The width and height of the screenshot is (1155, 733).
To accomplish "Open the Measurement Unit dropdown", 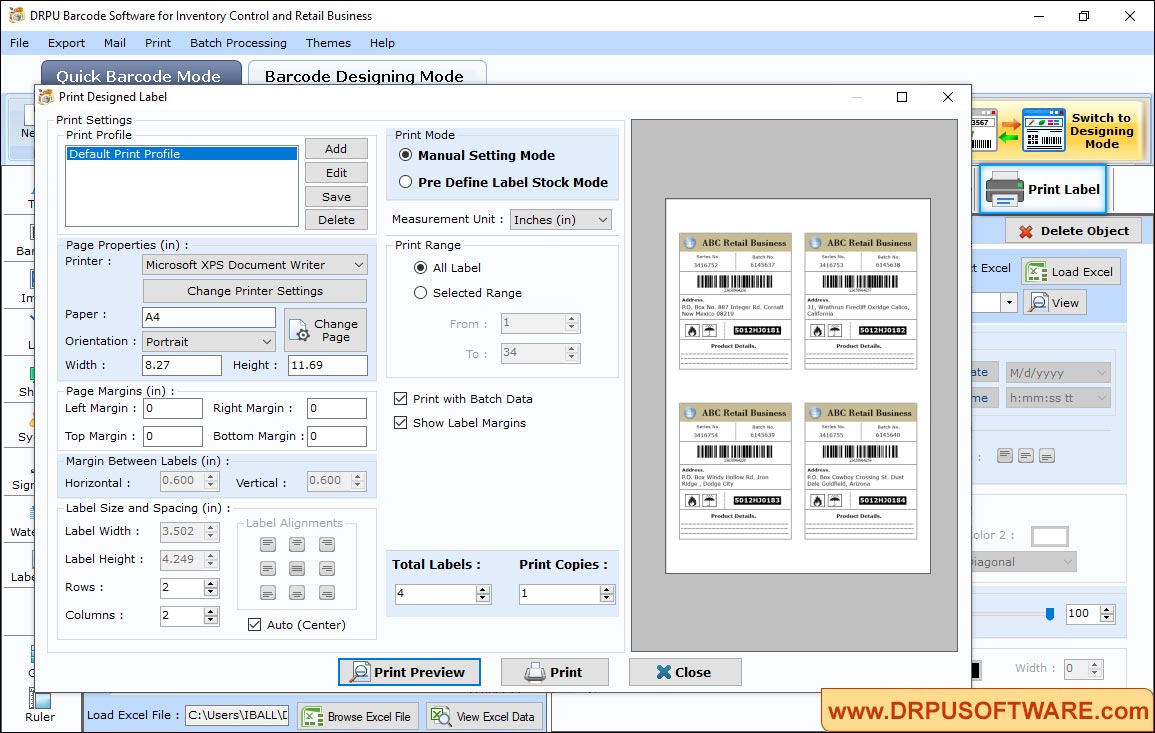I will point(561,220).
